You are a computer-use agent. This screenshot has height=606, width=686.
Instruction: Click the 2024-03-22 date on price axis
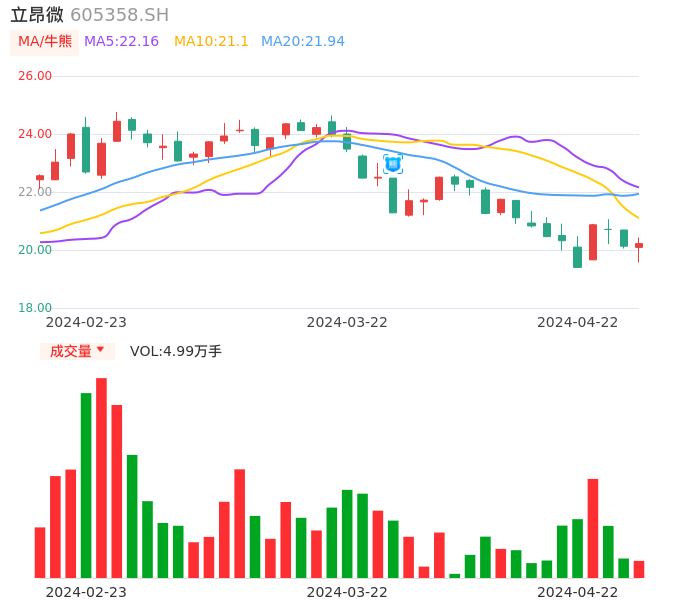(347, 322)
